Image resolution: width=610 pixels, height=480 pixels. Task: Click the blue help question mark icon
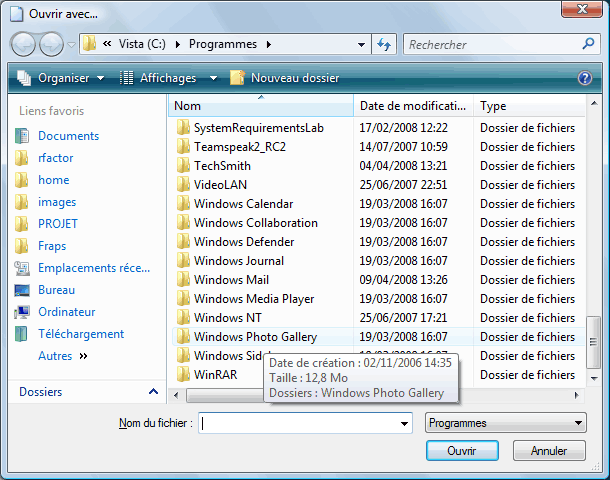[585, 78]
